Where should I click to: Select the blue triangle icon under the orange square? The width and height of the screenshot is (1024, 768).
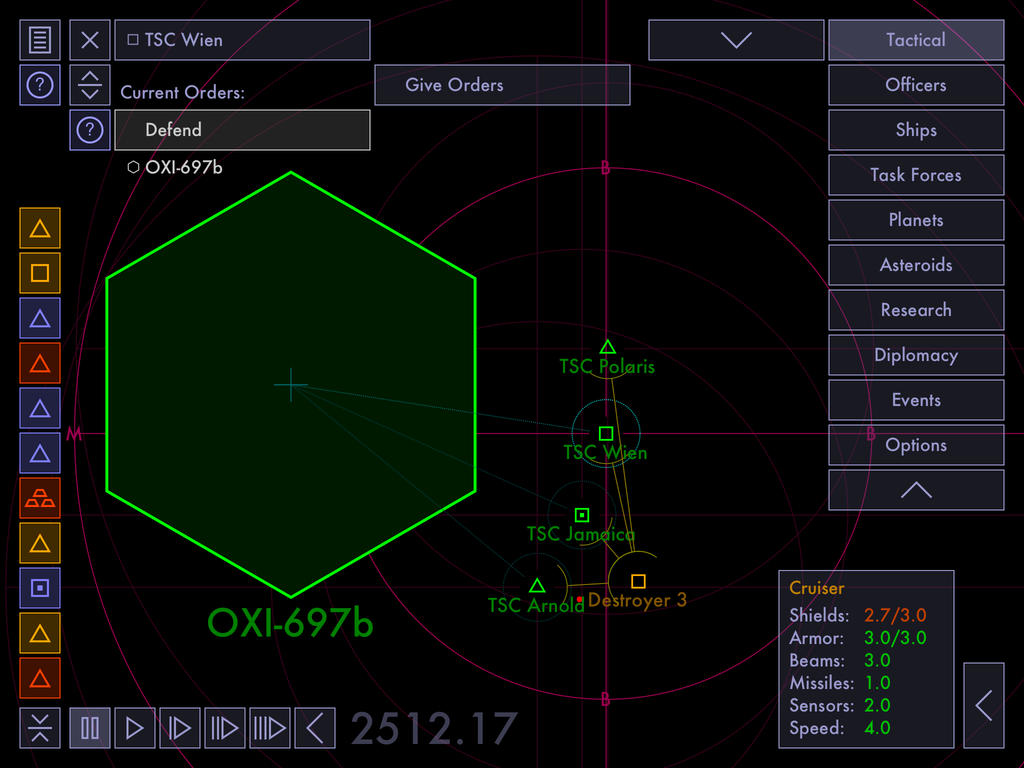[40, 318]
